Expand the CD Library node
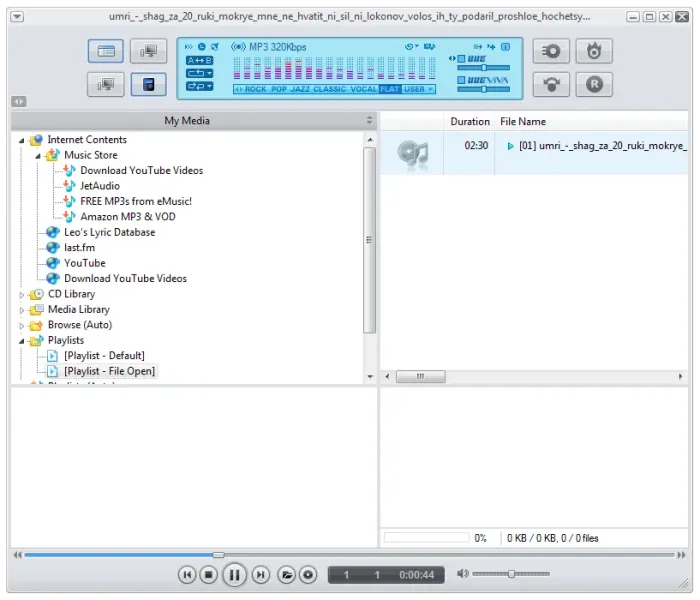This screenshot has width=700, height=600. click(22, 295)
